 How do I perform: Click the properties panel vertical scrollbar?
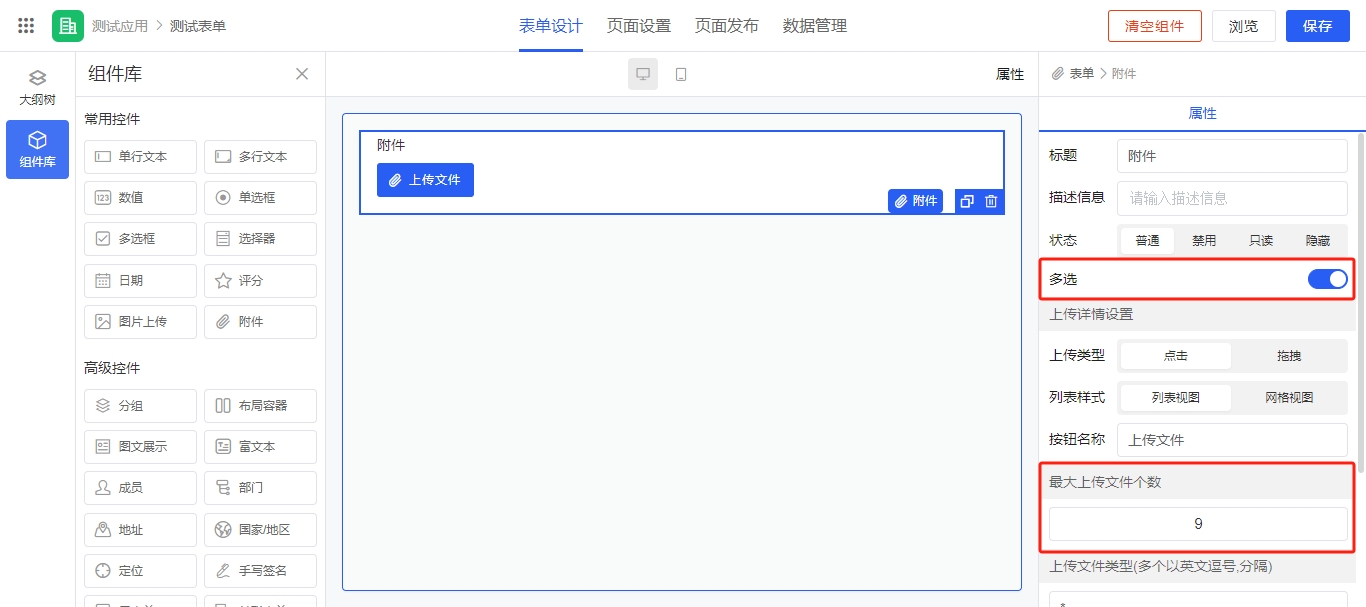[x=1360, y=303]
